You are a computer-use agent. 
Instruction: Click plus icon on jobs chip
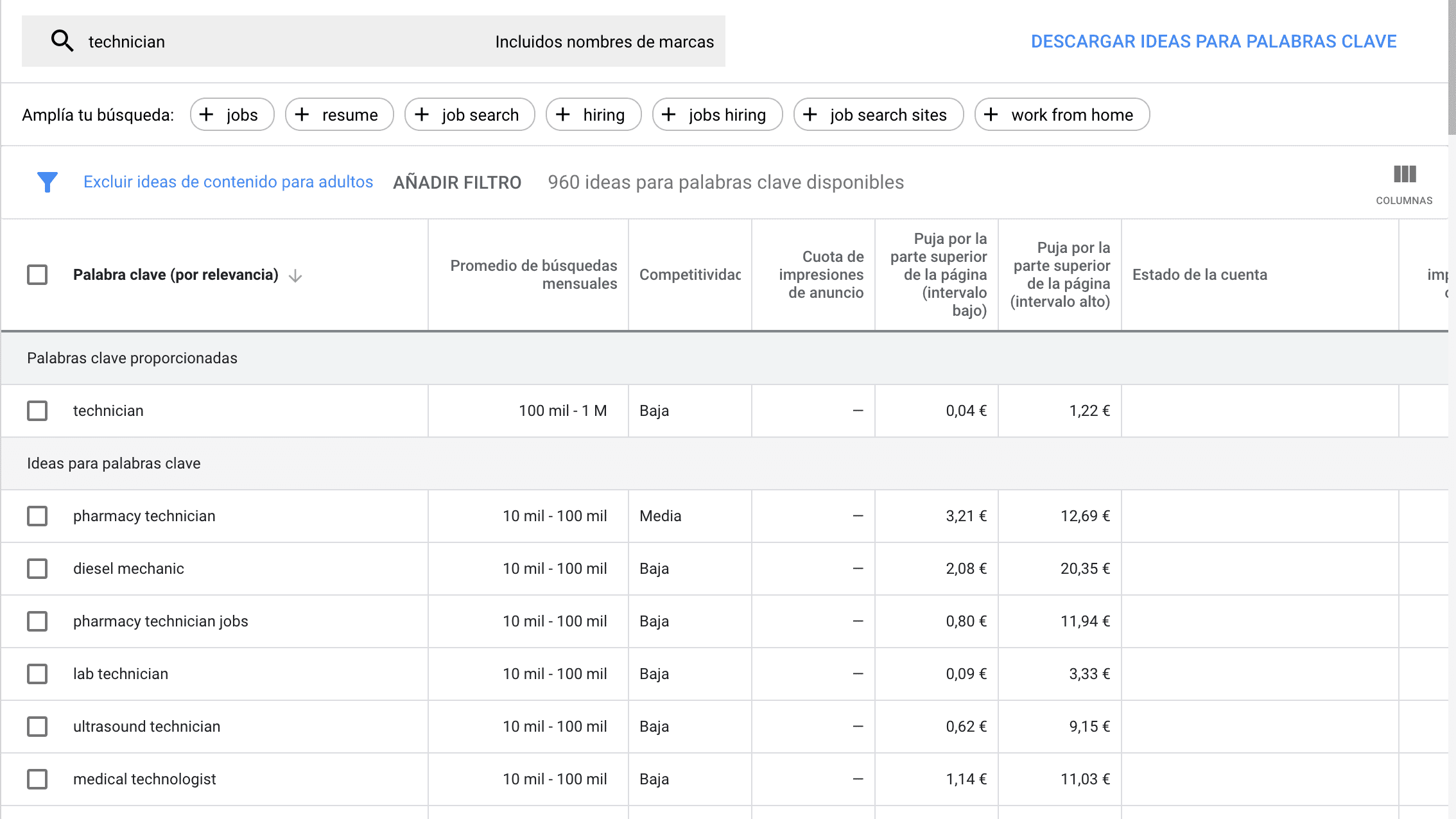pos(207,115)
